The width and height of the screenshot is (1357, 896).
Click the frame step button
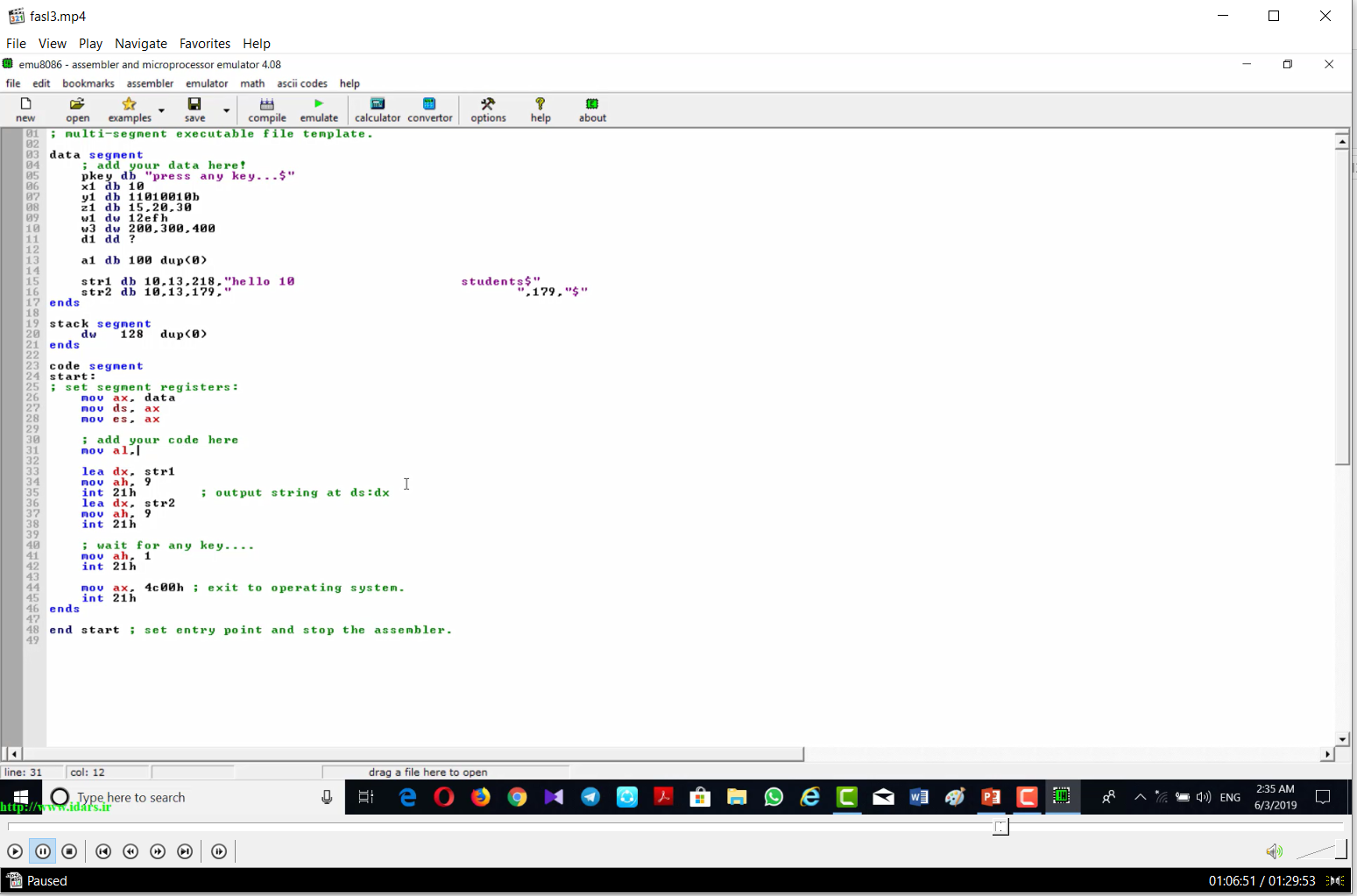219,851
